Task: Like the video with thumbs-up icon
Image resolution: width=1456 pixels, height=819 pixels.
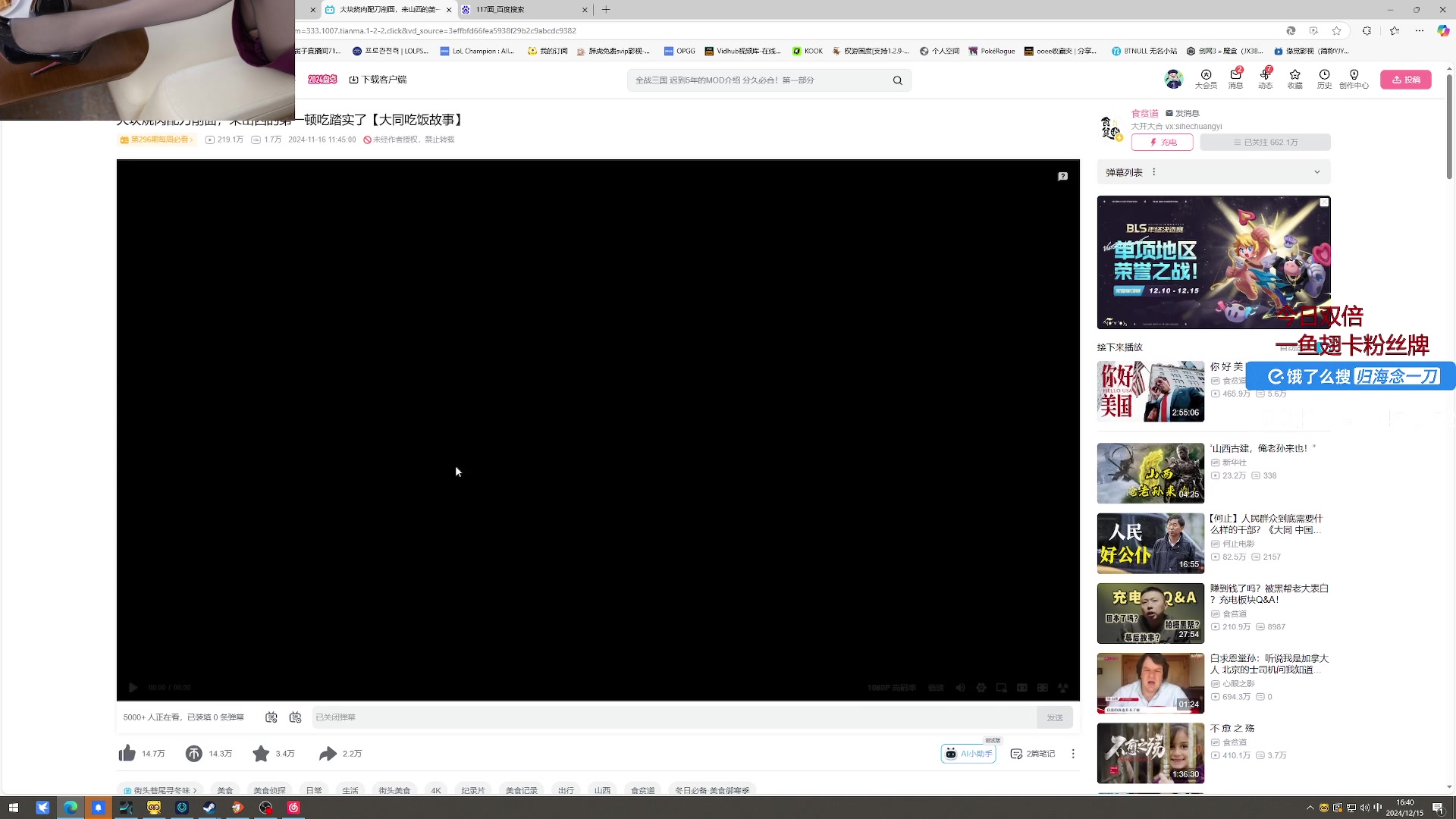Action: (x=127, y=753)
